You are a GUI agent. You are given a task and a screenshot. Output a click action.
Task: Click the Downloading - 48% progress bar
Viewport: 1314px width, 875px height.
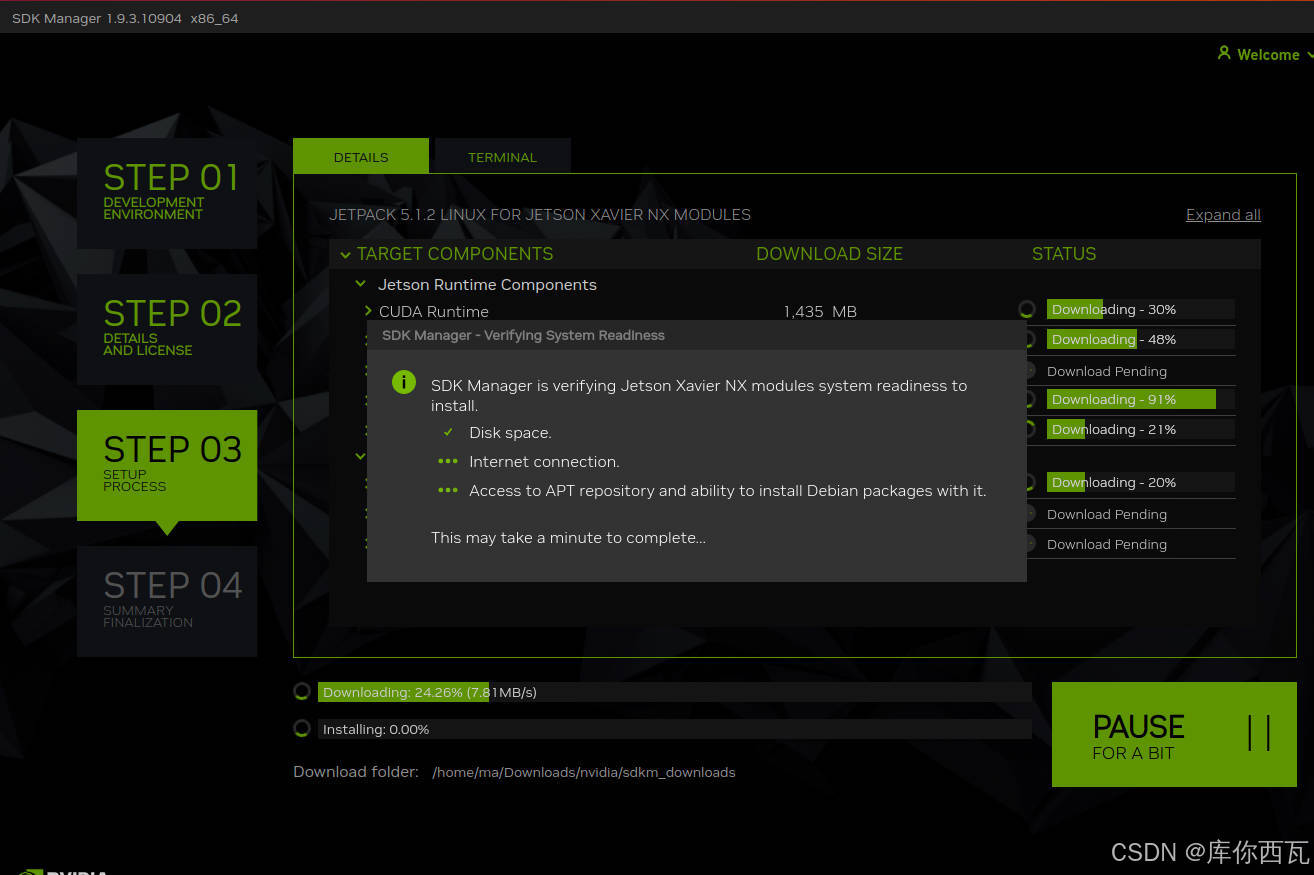pos(1141,339)
